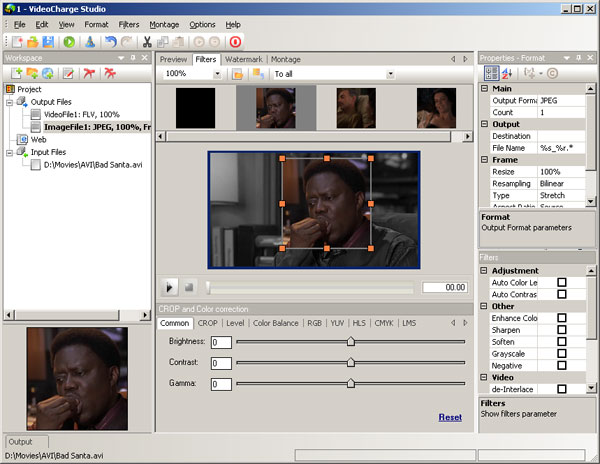600x464 pixels.
Task: Click the edit item icon in Workspace
Action: 68,73
